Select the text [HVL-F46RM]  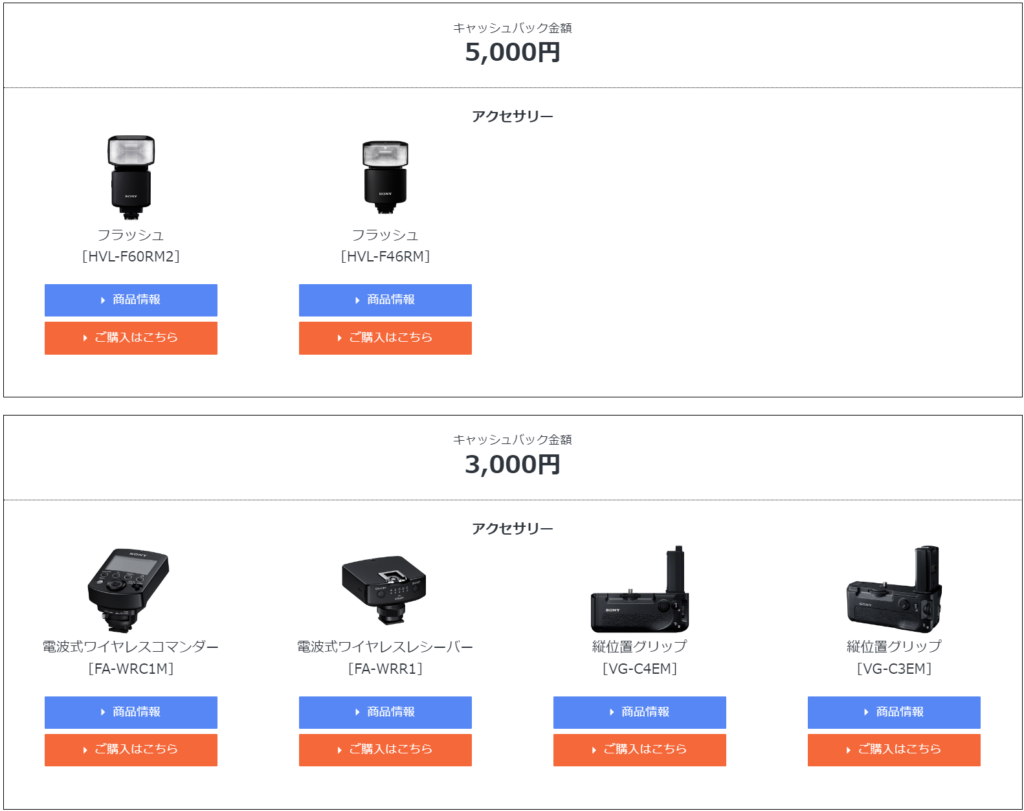(385, 256)
